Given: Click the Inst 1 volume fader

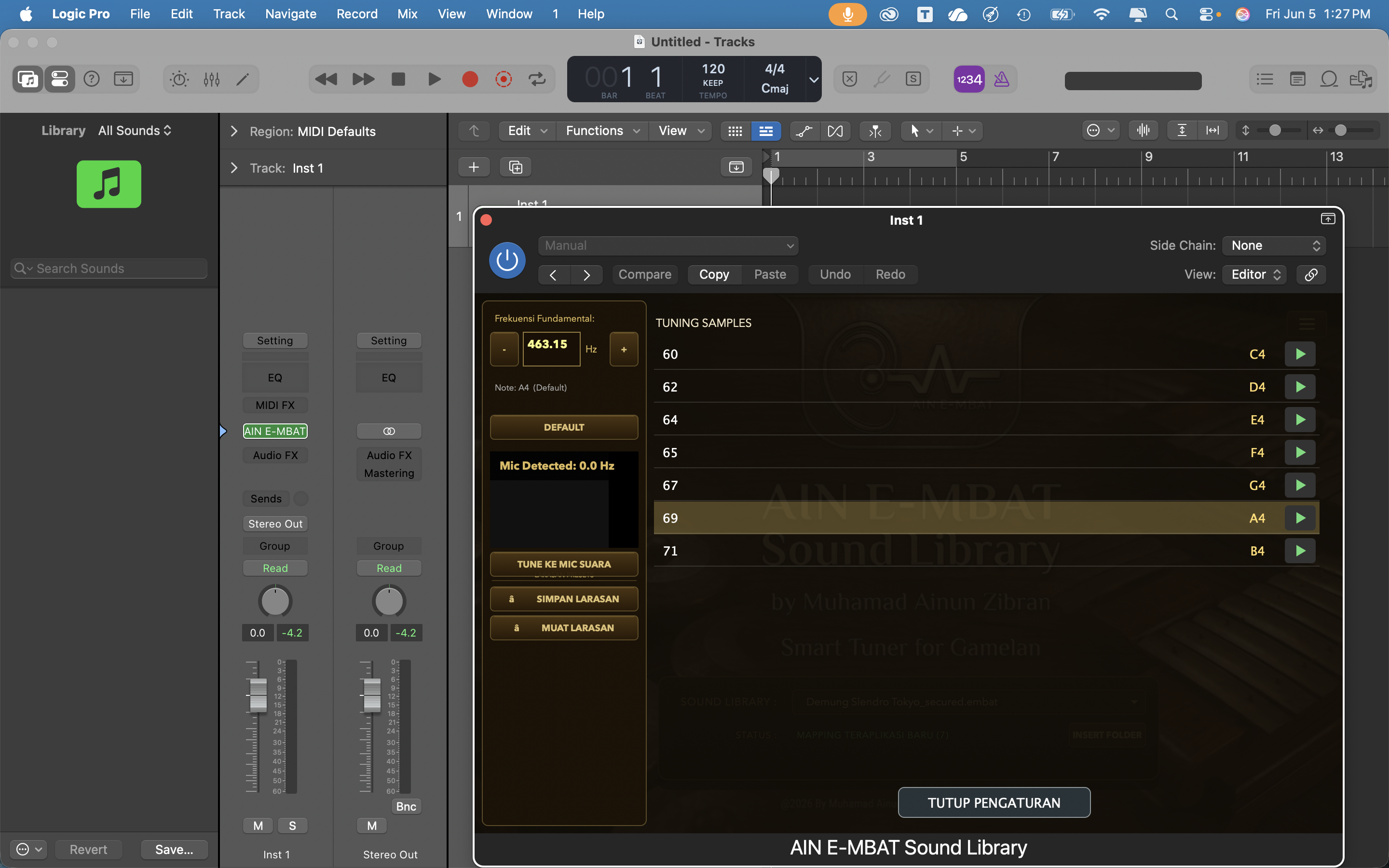Looking at the screenshot, I should click(x=259, y=694).
